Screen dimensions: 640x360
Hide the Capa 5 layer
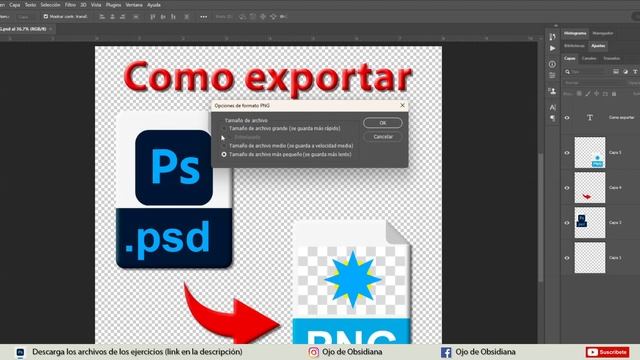[x=567, y=153]
